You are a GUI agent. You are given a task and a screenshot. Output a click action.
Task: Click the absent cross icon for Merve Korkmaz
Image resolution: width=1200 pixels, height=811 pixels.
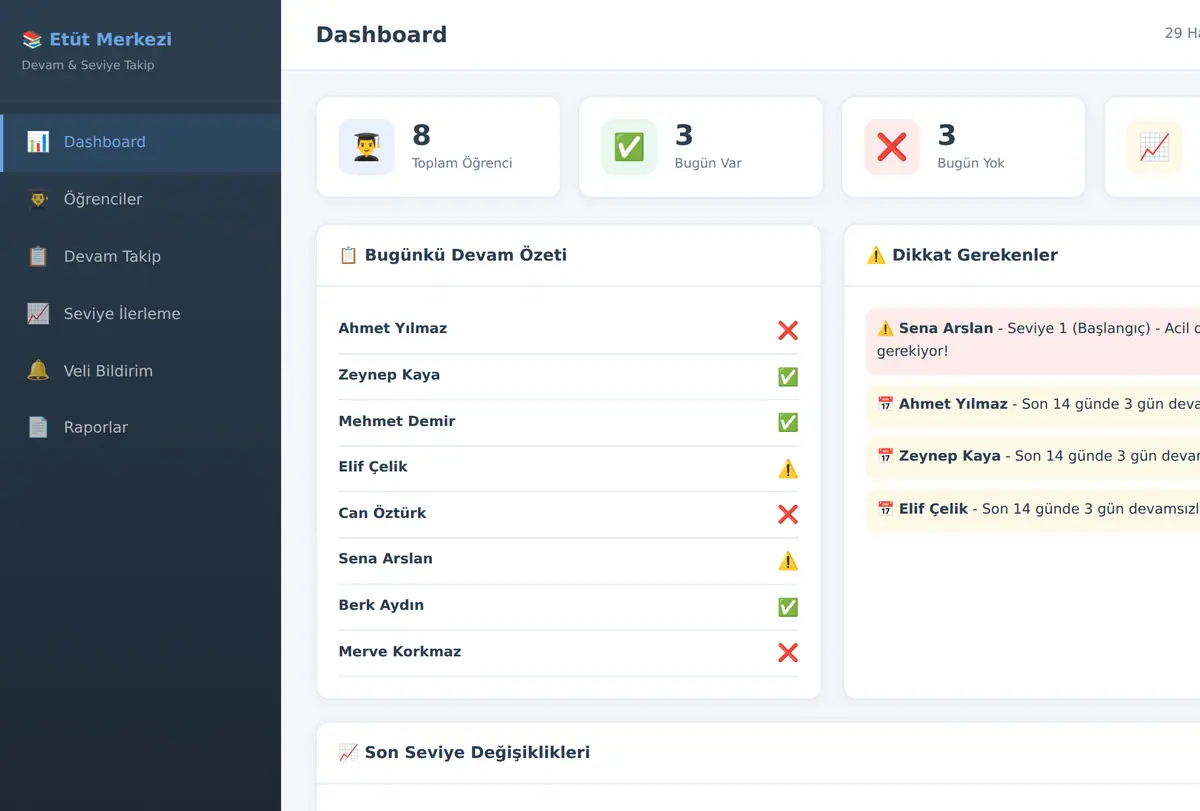point(788,652)
